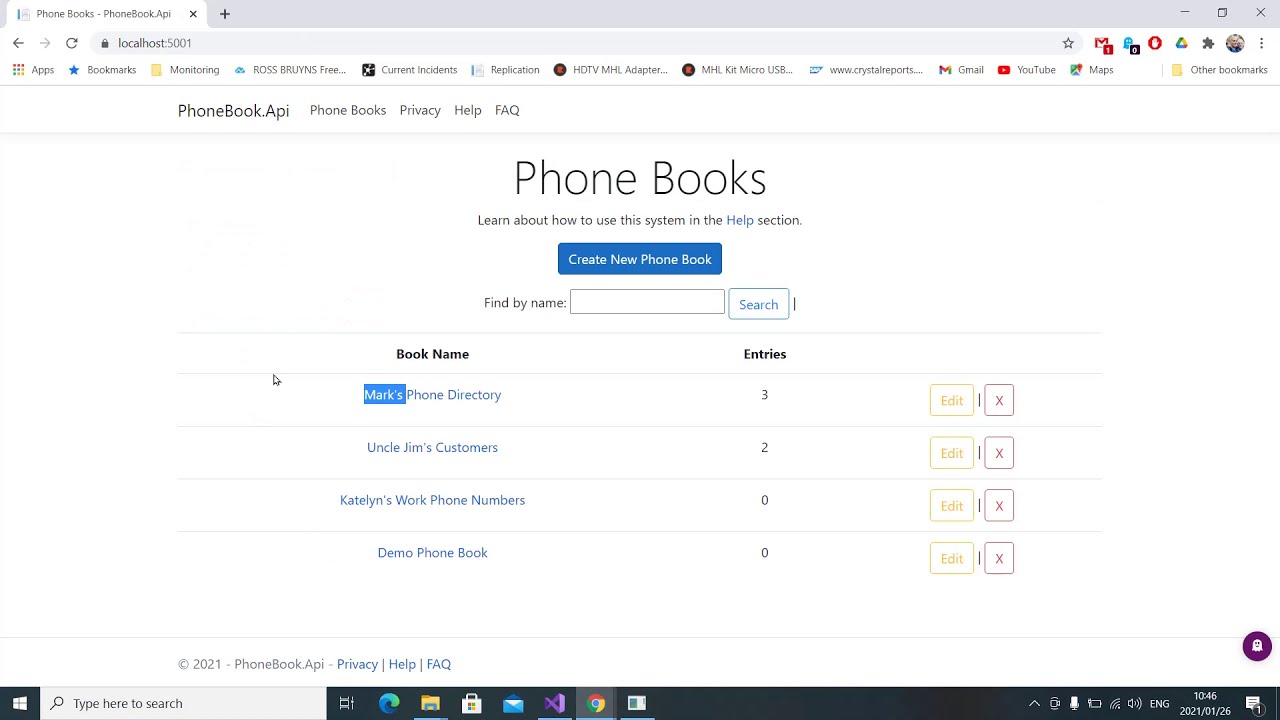
Task: Click the Opera red extension icon
Action: point(1155,43)
